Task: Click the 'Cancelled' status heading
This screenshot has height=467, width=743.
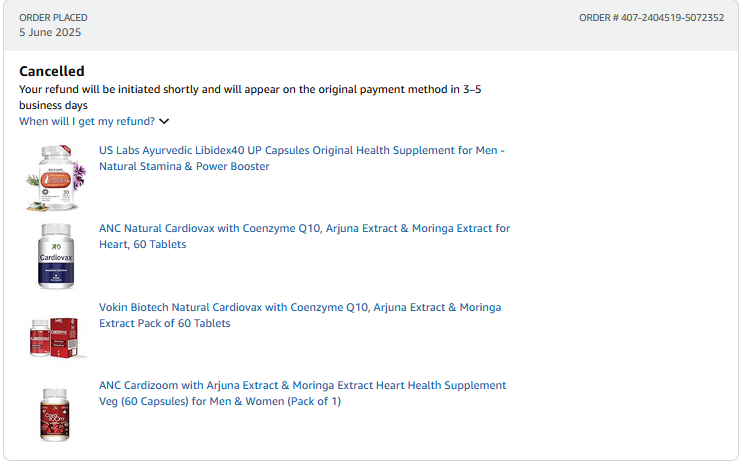Action: click(52, 71)
